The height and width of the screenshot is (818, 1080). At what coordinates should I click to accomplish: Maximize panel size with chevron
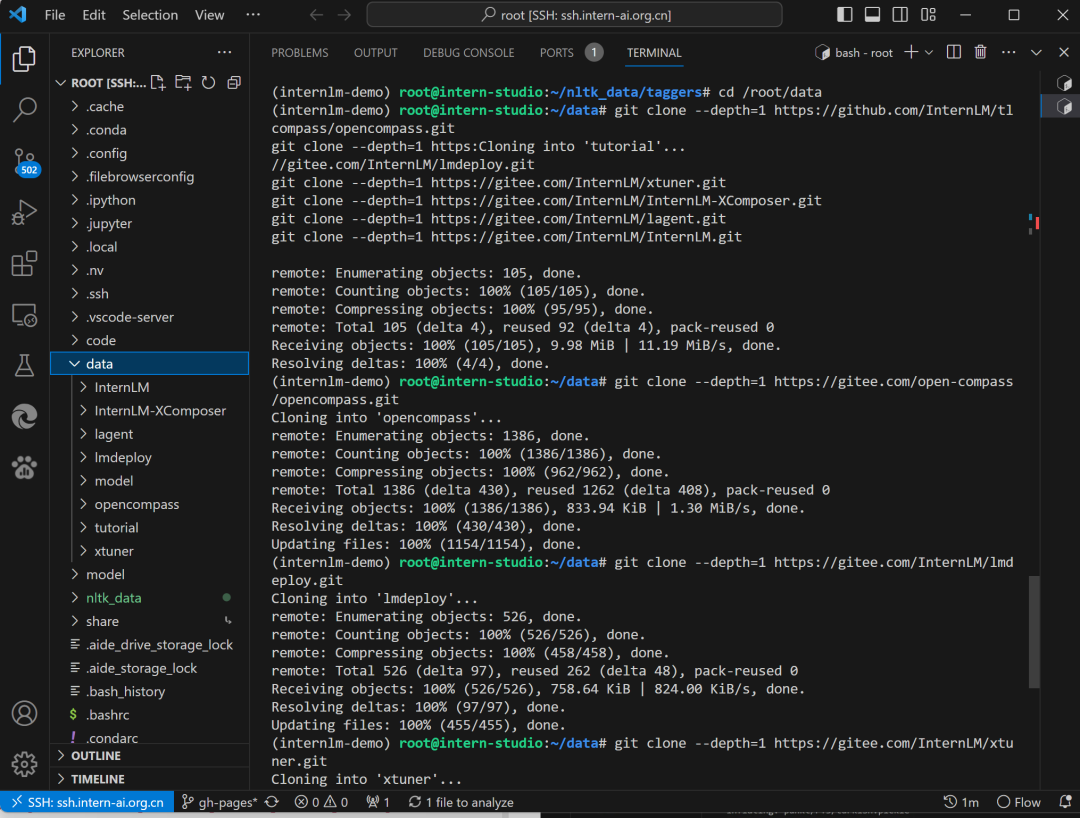(x=1036, y=52)
